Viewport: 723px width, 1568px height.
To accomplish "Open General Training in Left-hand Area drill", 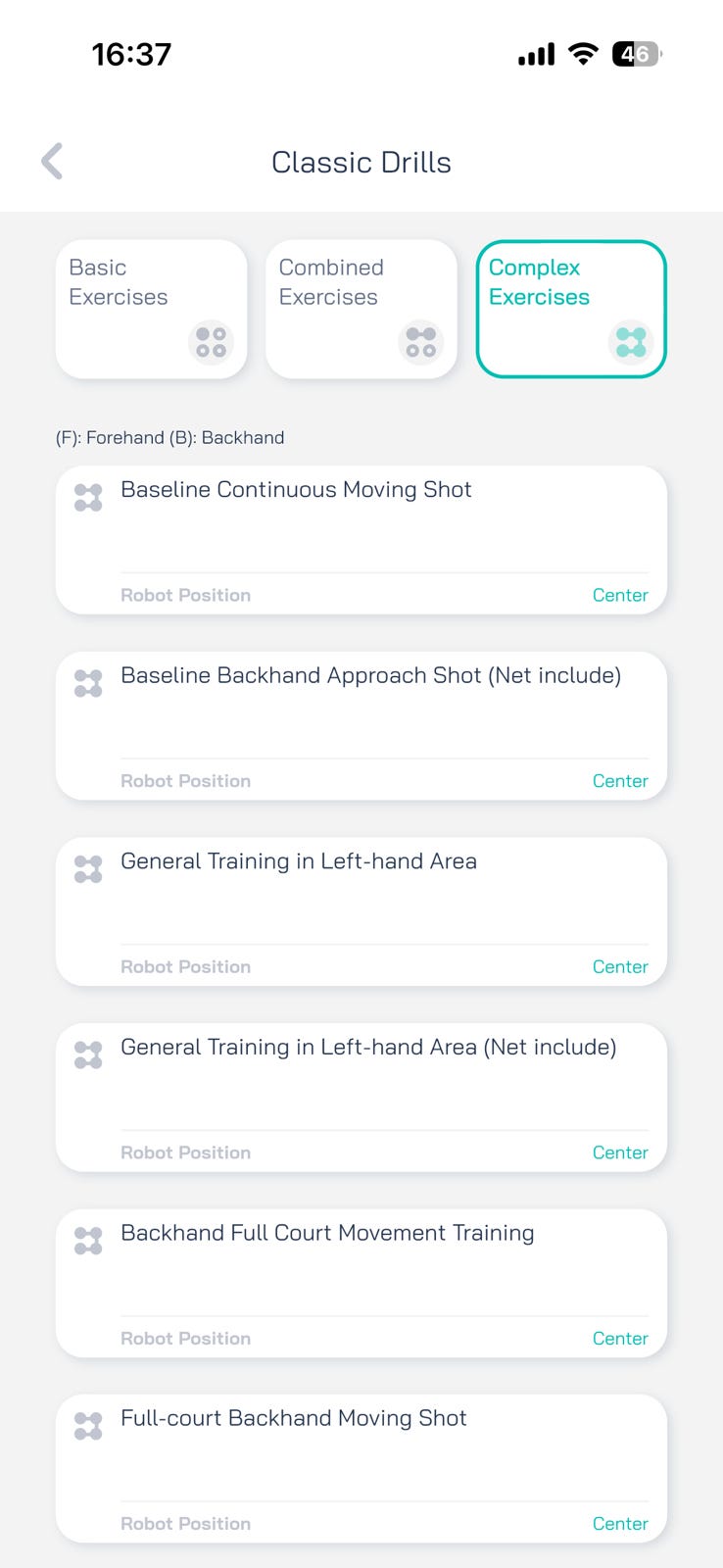I will (361, 911).
